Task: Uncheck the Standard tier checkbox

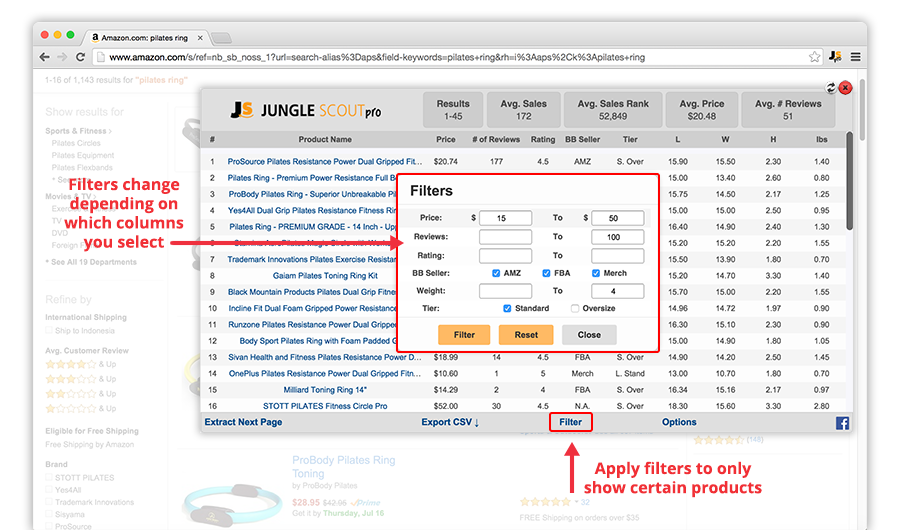Action: (x=507, y=308)
